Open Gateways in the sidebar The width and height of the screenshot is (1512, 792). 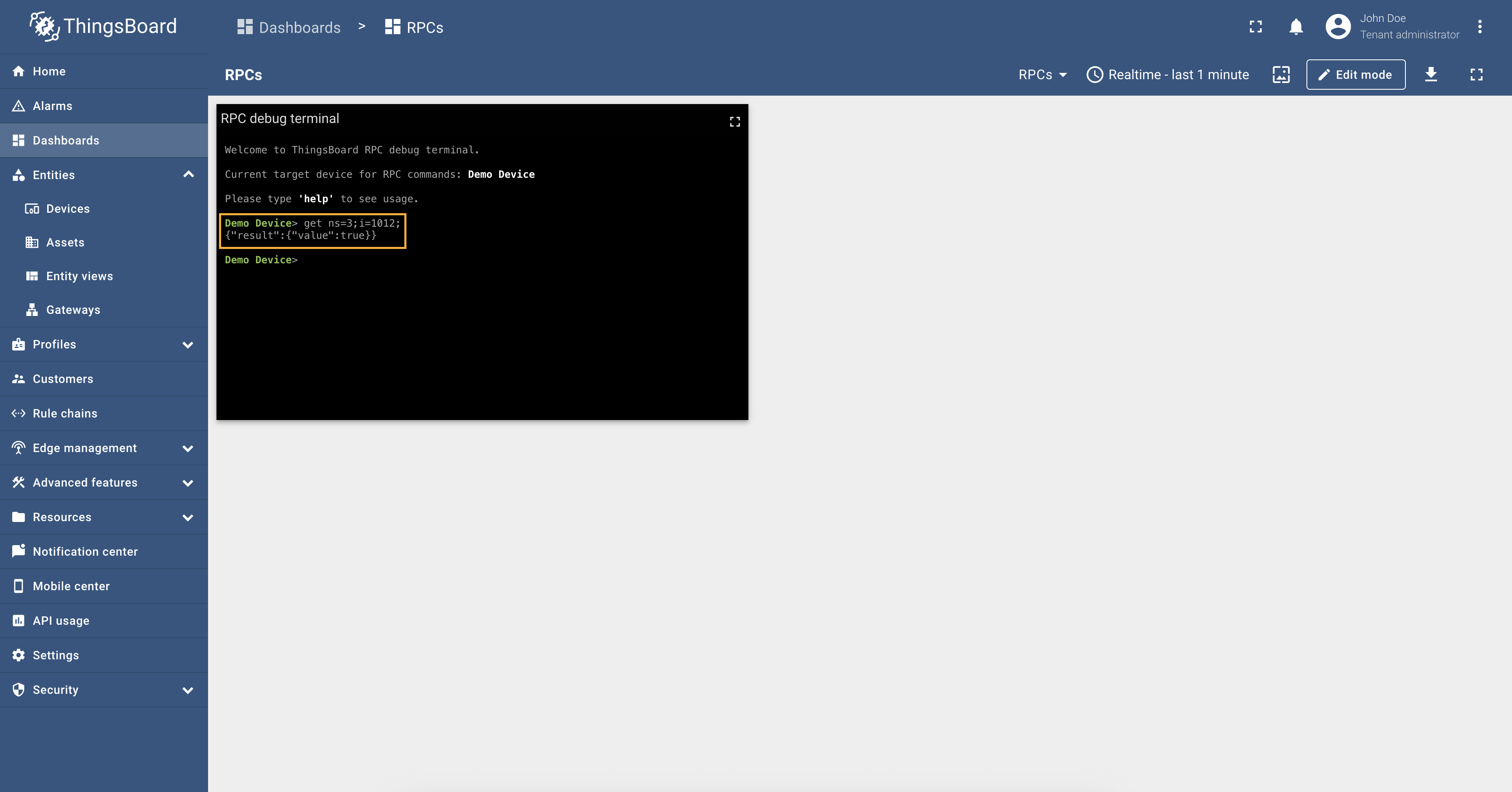73,310
